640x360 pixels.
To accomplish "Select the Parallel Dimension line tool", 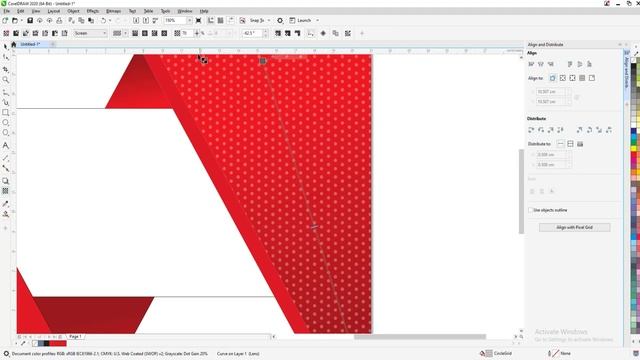I will tap(5, 158).
